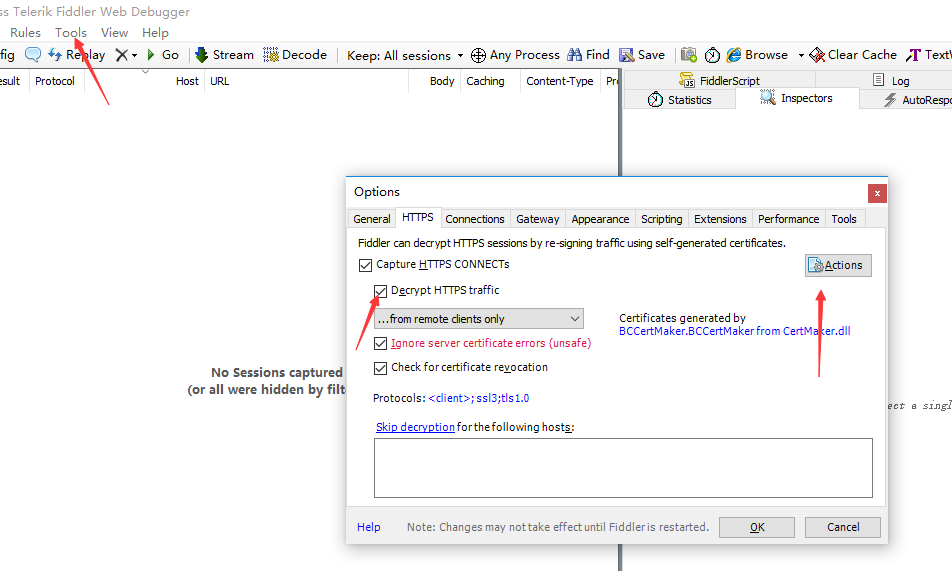Open the Performance tab in Options

[x=788, y=219]
